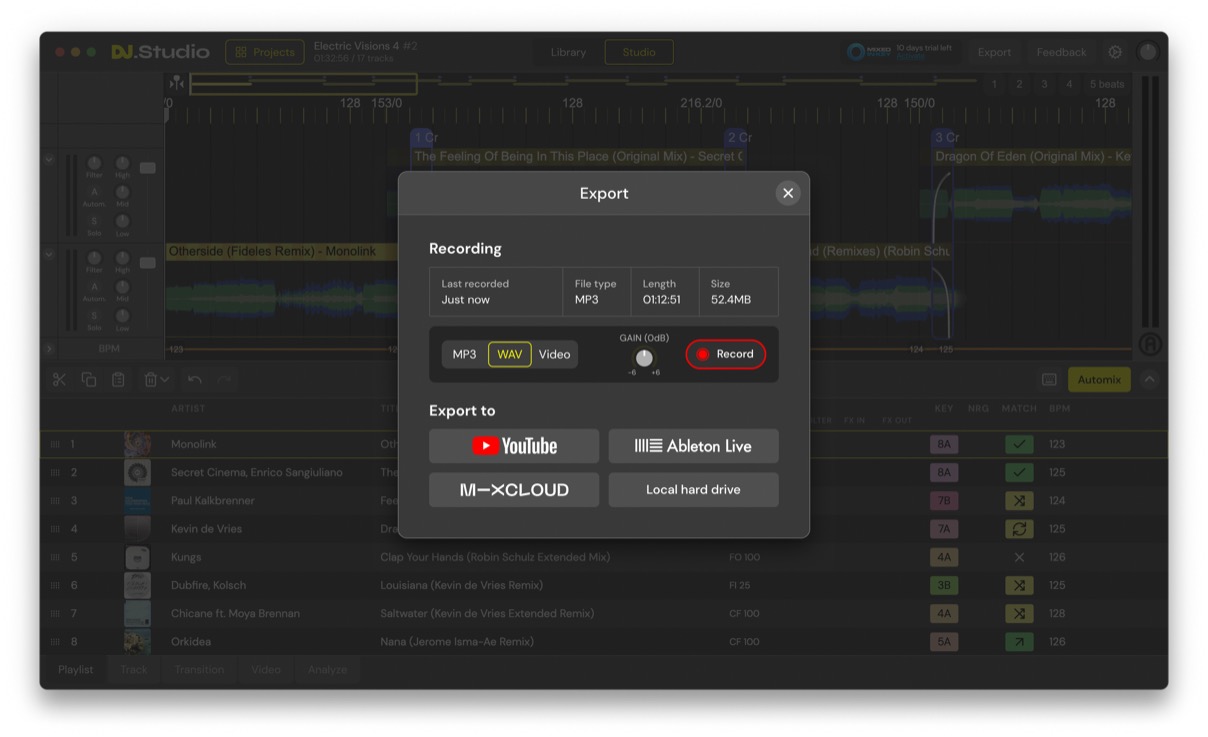
Task: Start recording with the Record button
Action: coord(725,354)
